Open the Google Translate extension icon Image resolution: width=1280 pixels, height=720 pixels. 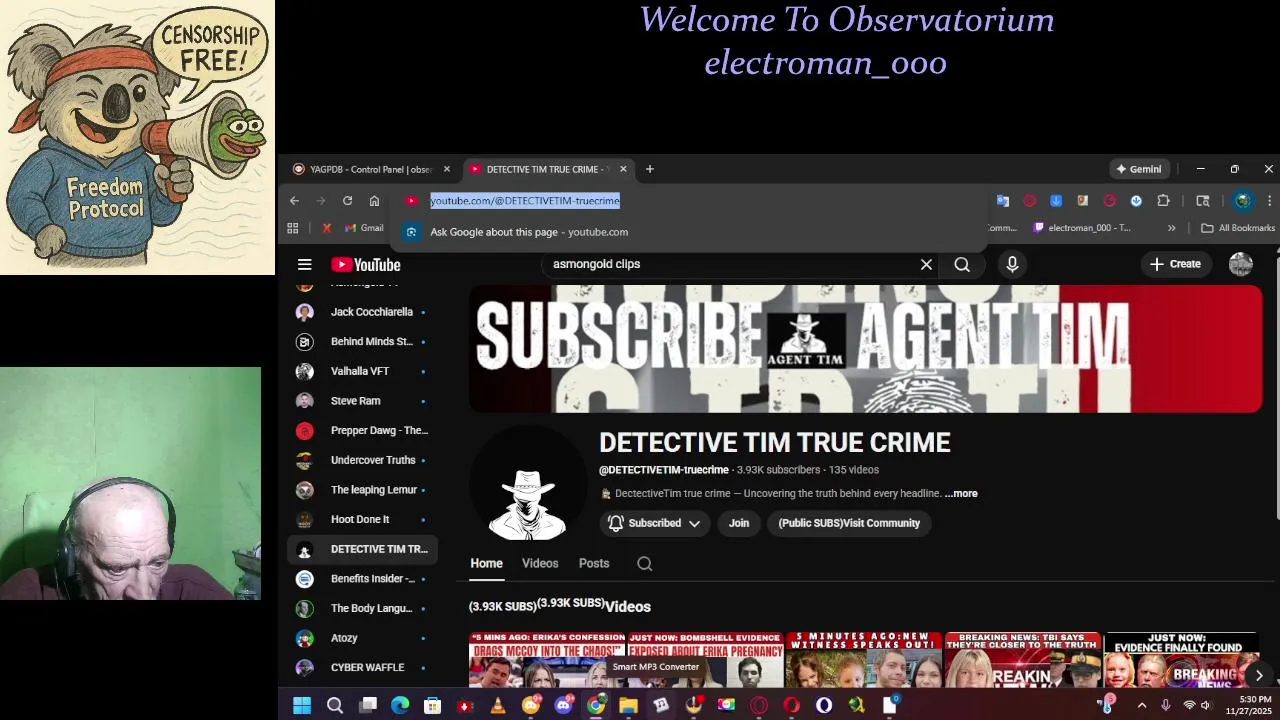(1003, 201)
